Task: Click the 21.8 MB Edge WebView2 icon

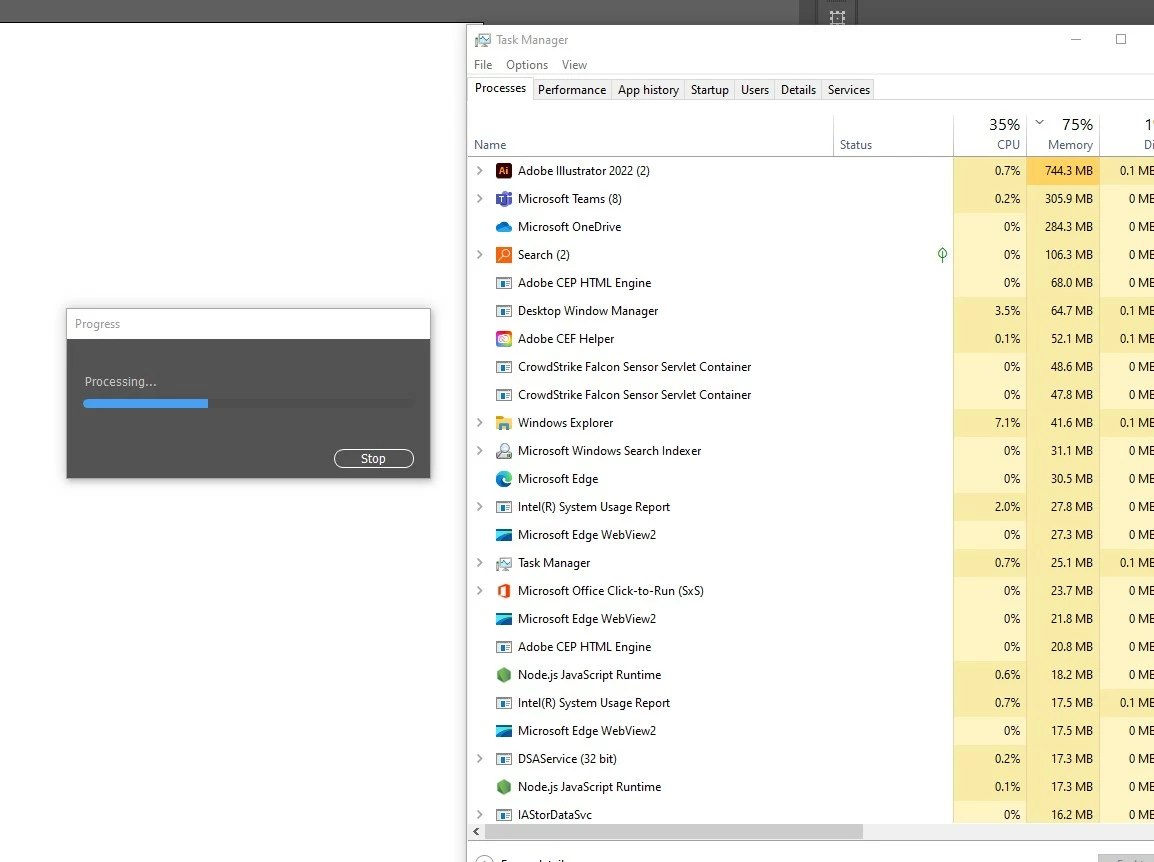Action: click(503, 618)
